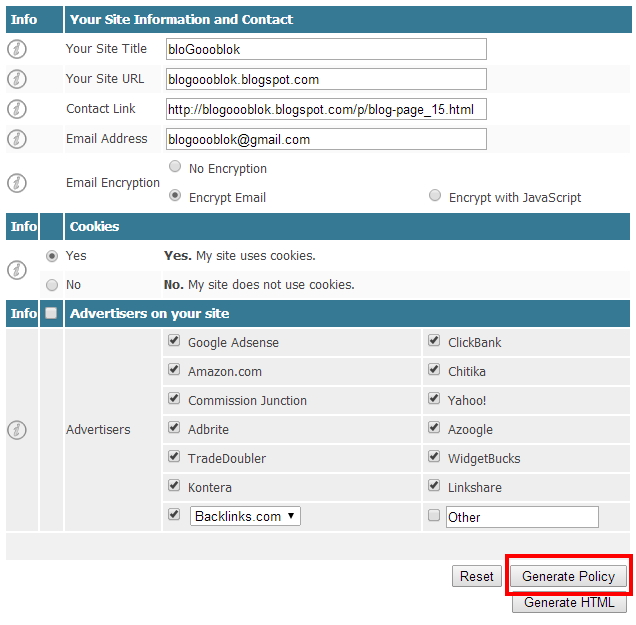Open the Backlinks.com dropdown list
This screenshot has width=636, height=625.
click(245, 516)
